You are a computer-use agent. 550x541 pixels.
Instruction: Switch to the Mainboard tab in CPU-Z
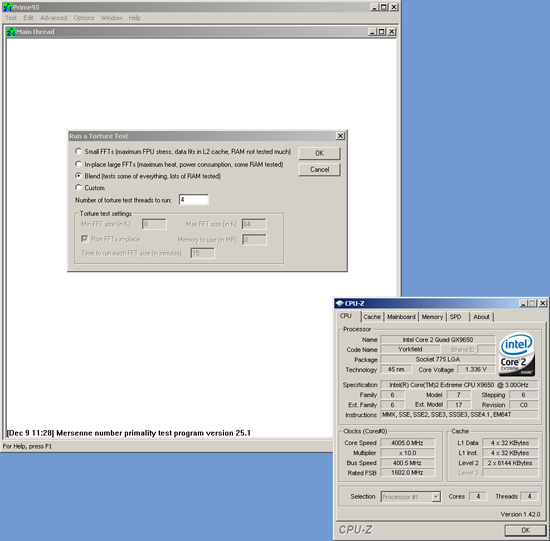click(401, 317)
